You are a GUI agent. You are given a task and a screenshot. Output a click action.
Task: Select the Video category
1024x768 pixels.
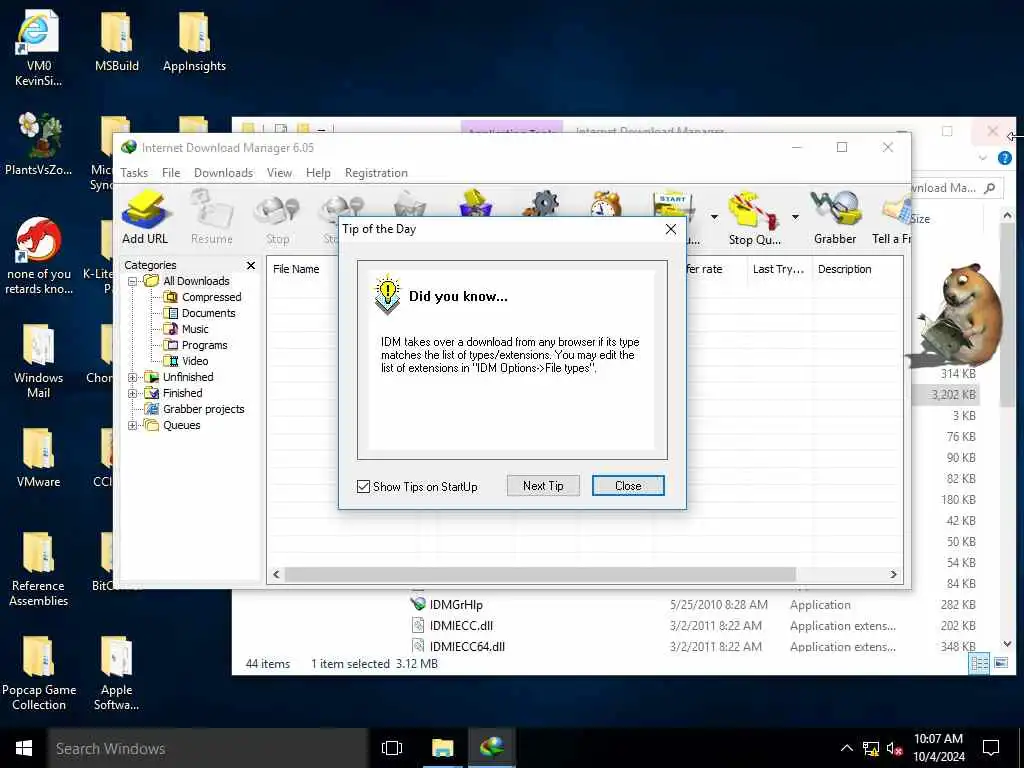(x=195, y=361)
